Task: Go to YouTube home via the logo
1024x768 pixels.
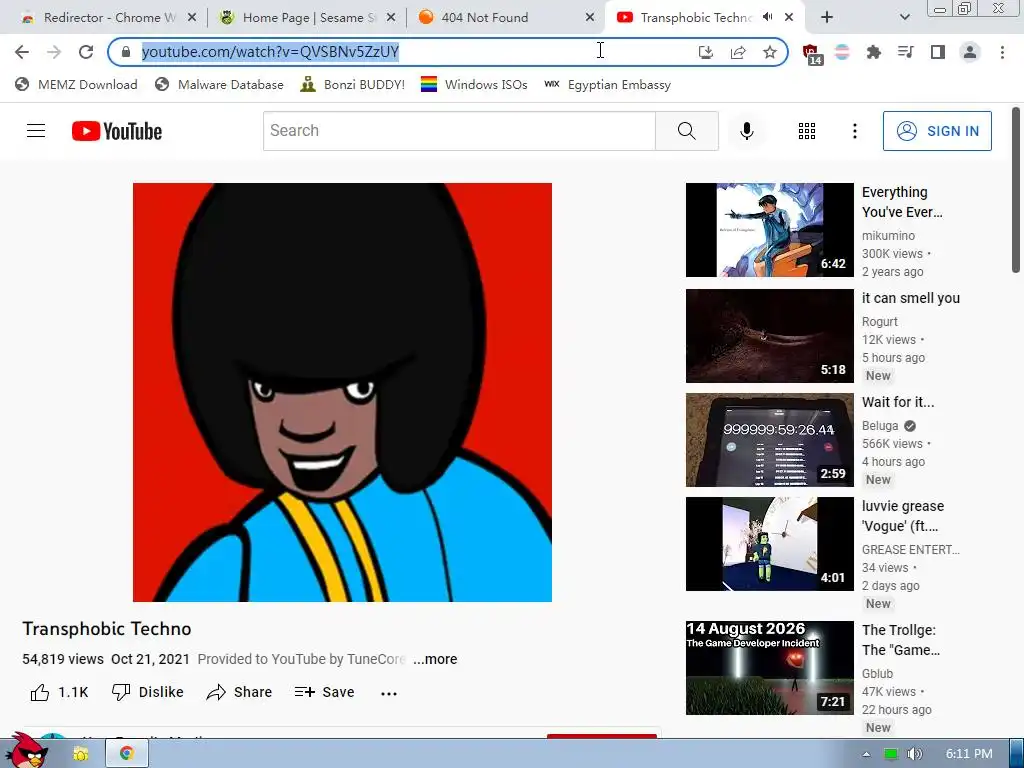Action: pyautogui.click(x=117, y=131)
